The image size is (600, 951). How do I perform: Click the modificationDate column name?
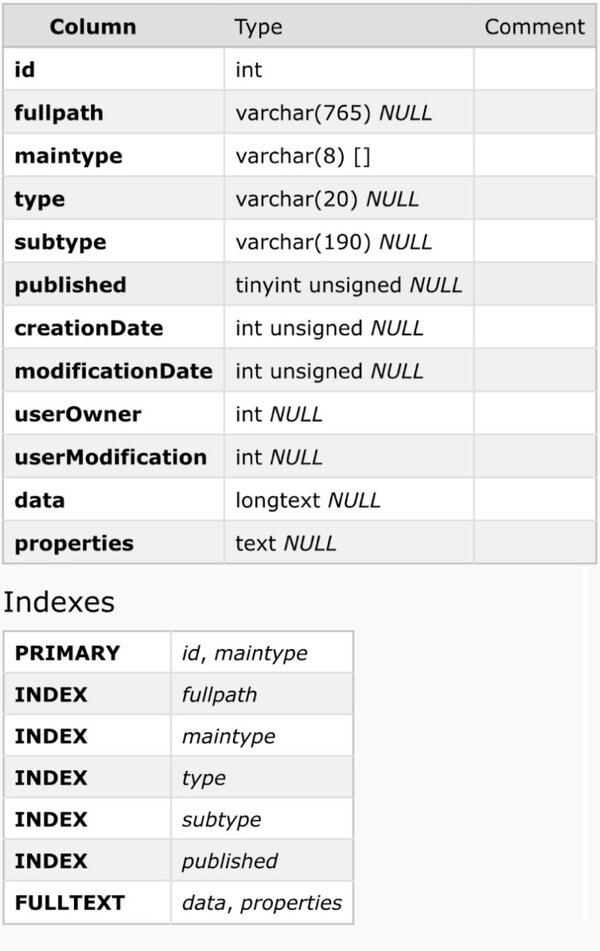point(113,371)
